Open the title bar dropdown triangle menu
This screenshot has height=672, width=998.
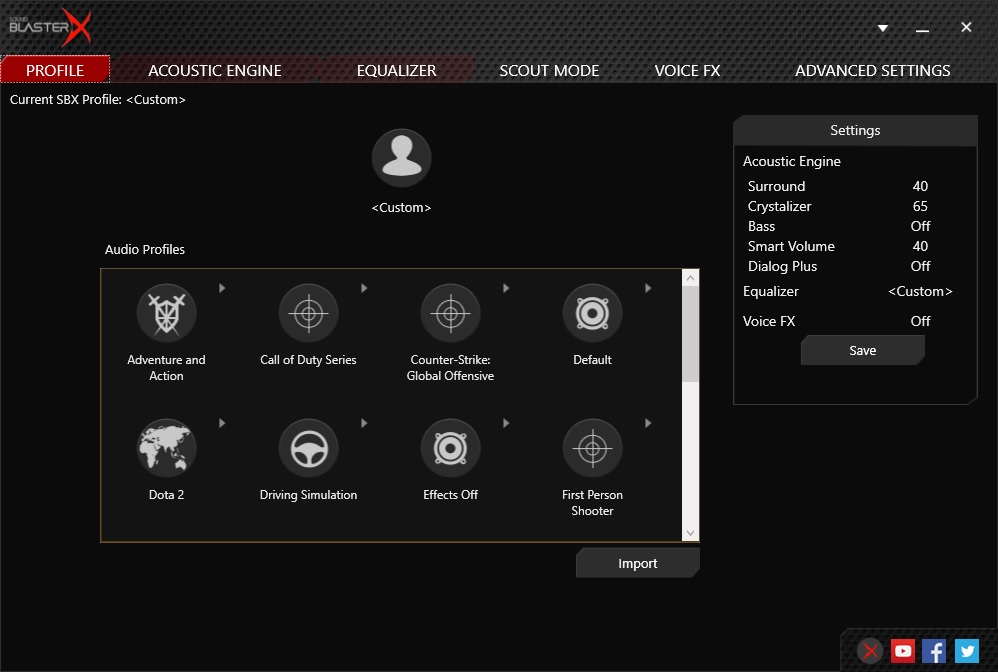(x=883, y=28)
